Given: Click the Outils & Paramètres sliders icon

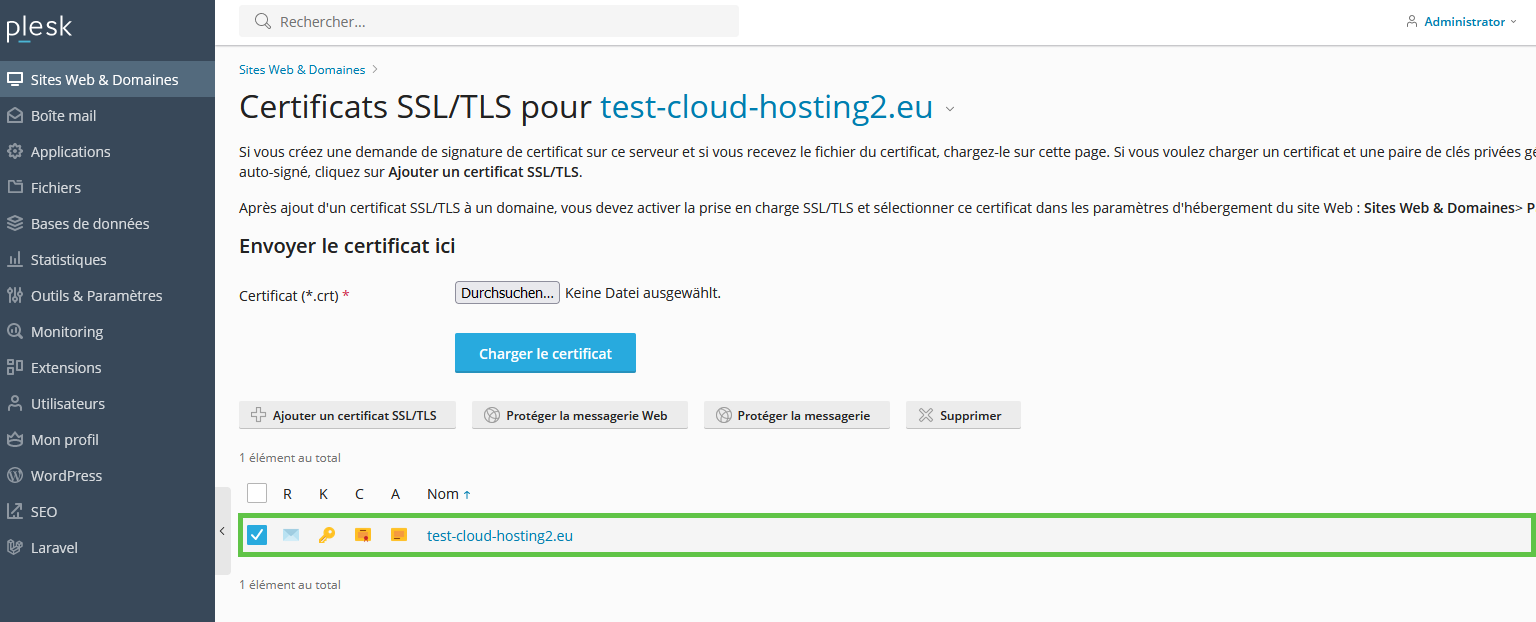Looking at the screenshot, I should (15, 295).
